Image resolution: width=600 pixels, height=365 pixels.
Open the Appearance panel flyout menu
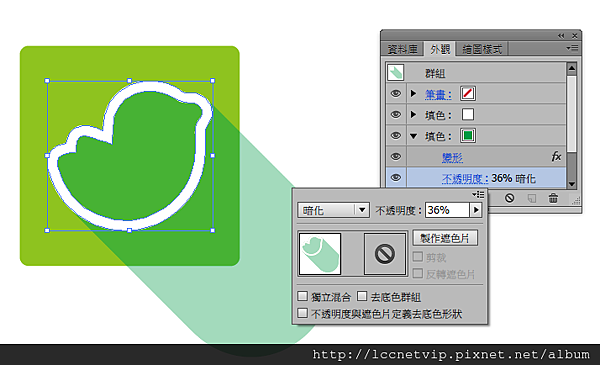(572, 48)
